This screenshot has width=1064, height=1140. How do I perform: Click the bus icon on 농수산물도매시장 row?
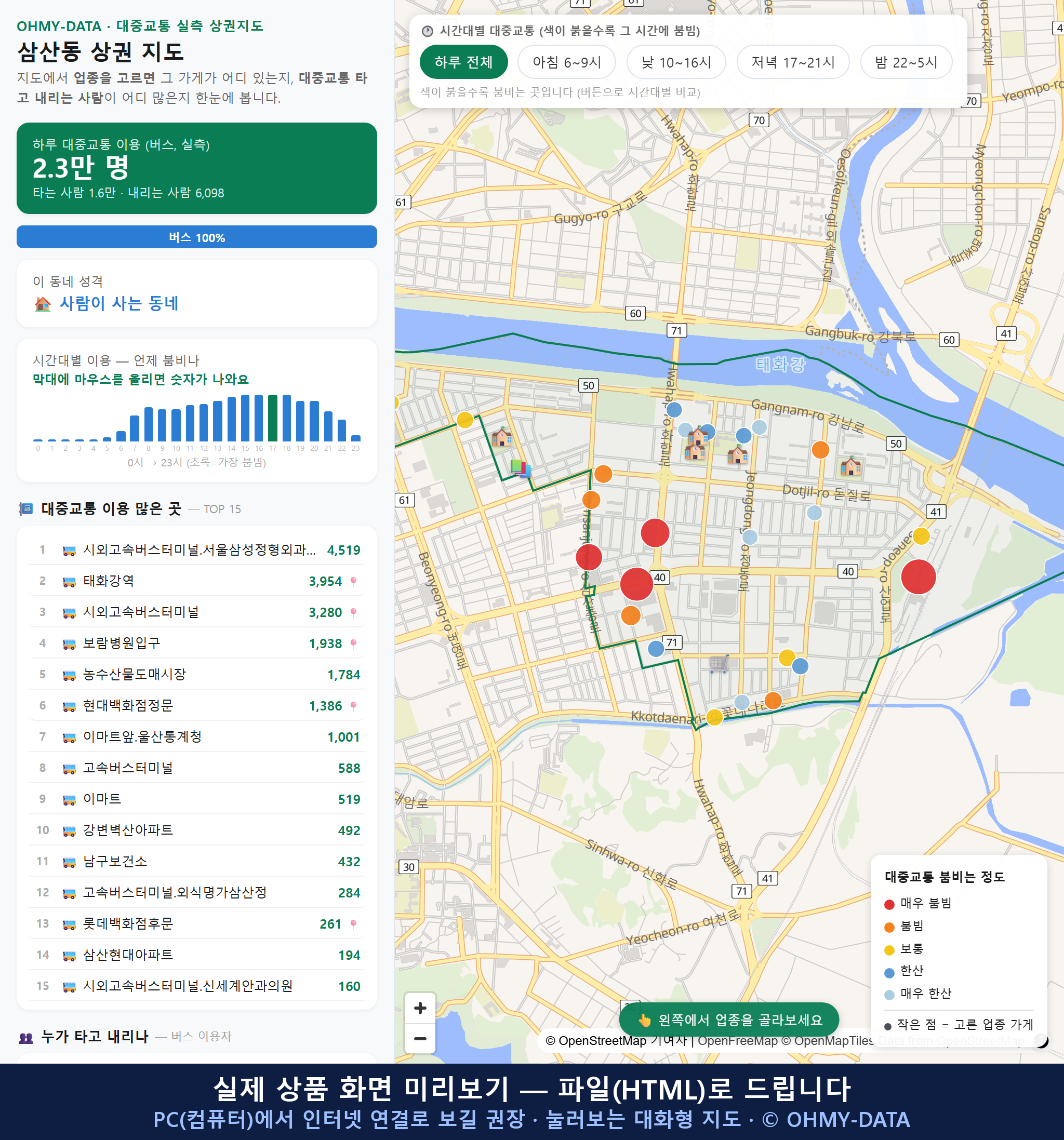(69, 675)
